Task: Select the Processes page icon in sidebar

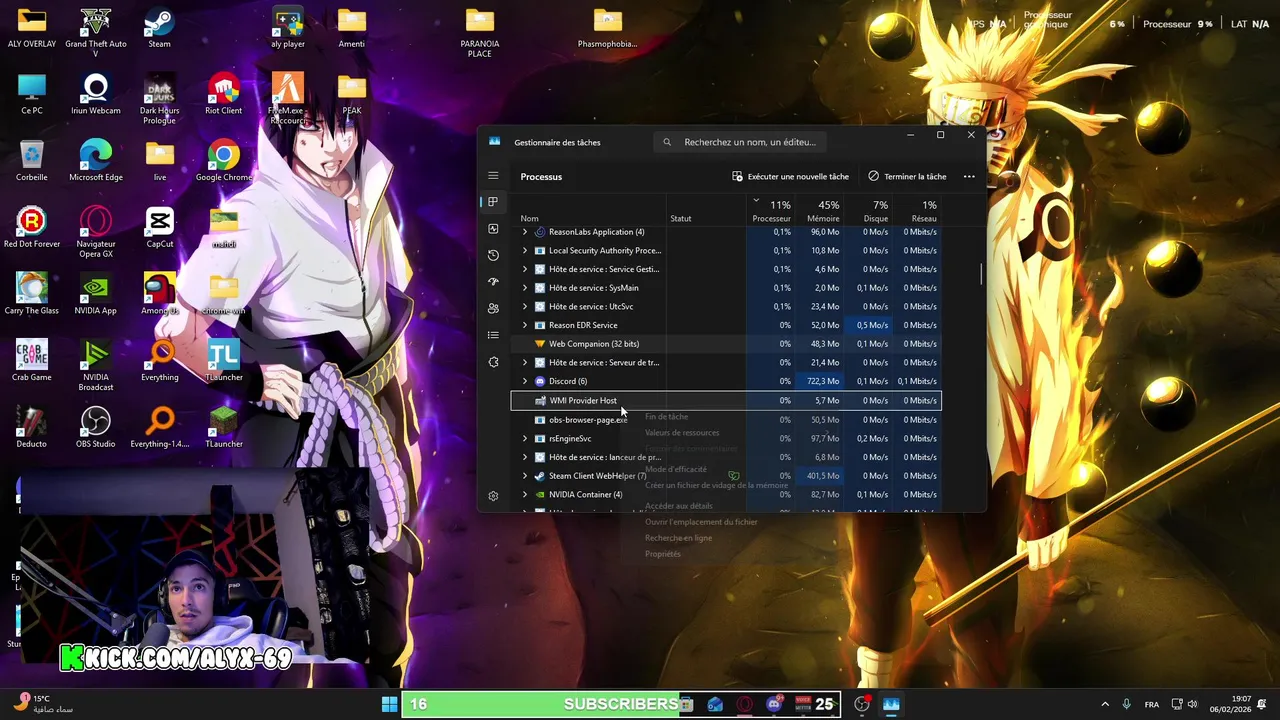Action: [x=493, y=202]
